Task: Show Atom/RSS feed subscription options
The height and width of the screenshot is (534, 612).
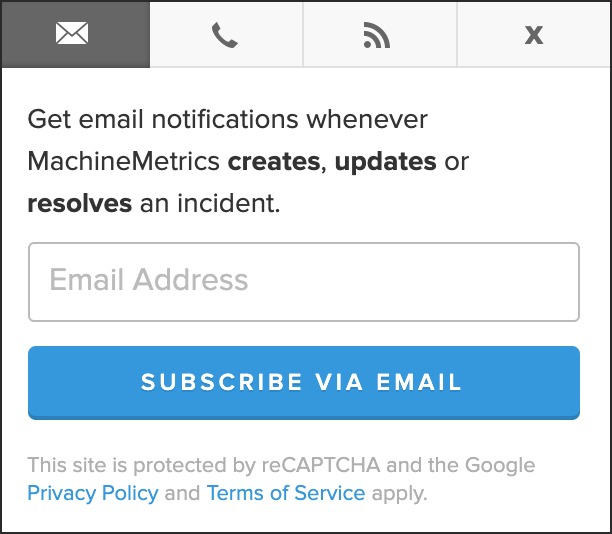Action: coord(380,34)
